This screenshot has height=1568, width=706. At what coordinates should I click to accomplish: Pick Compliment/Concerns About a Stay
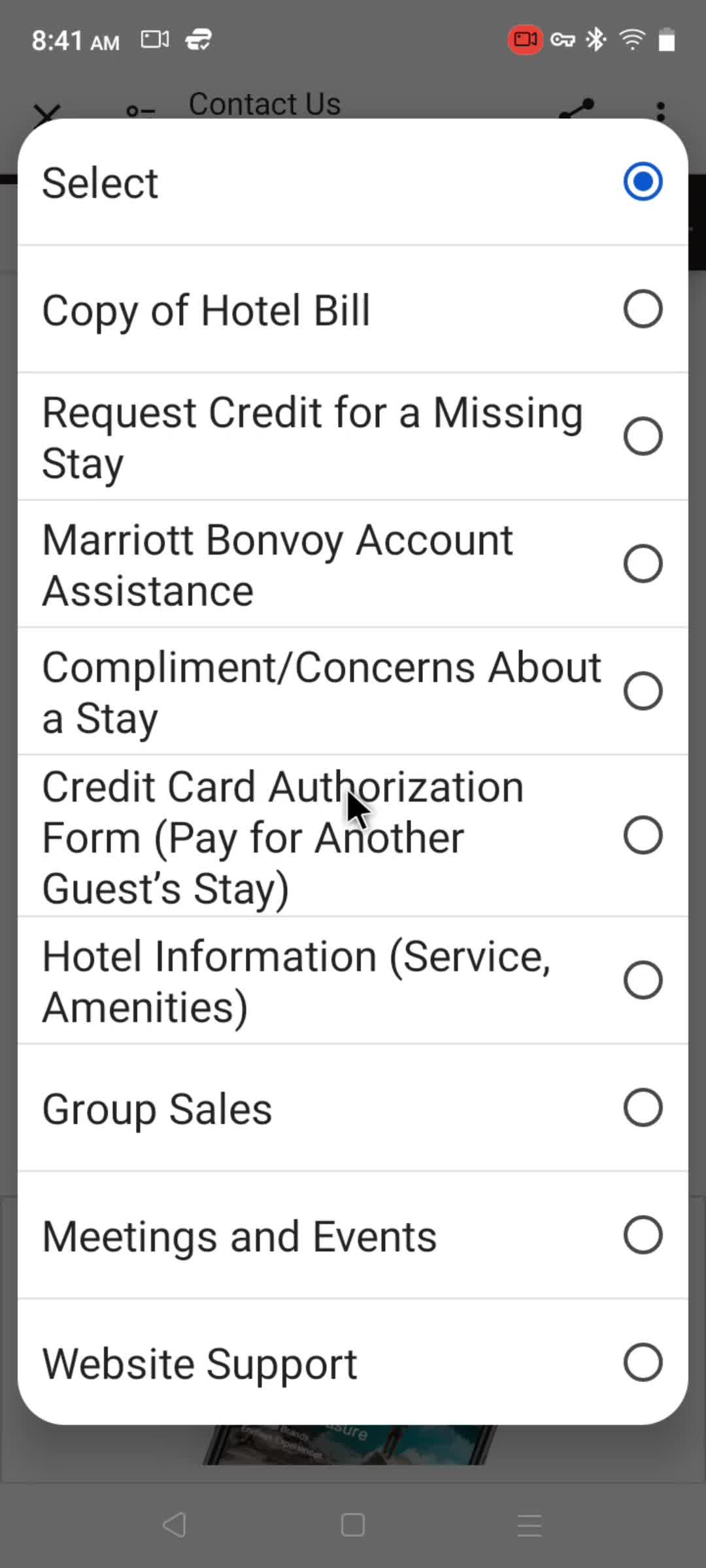pos(353,691)
